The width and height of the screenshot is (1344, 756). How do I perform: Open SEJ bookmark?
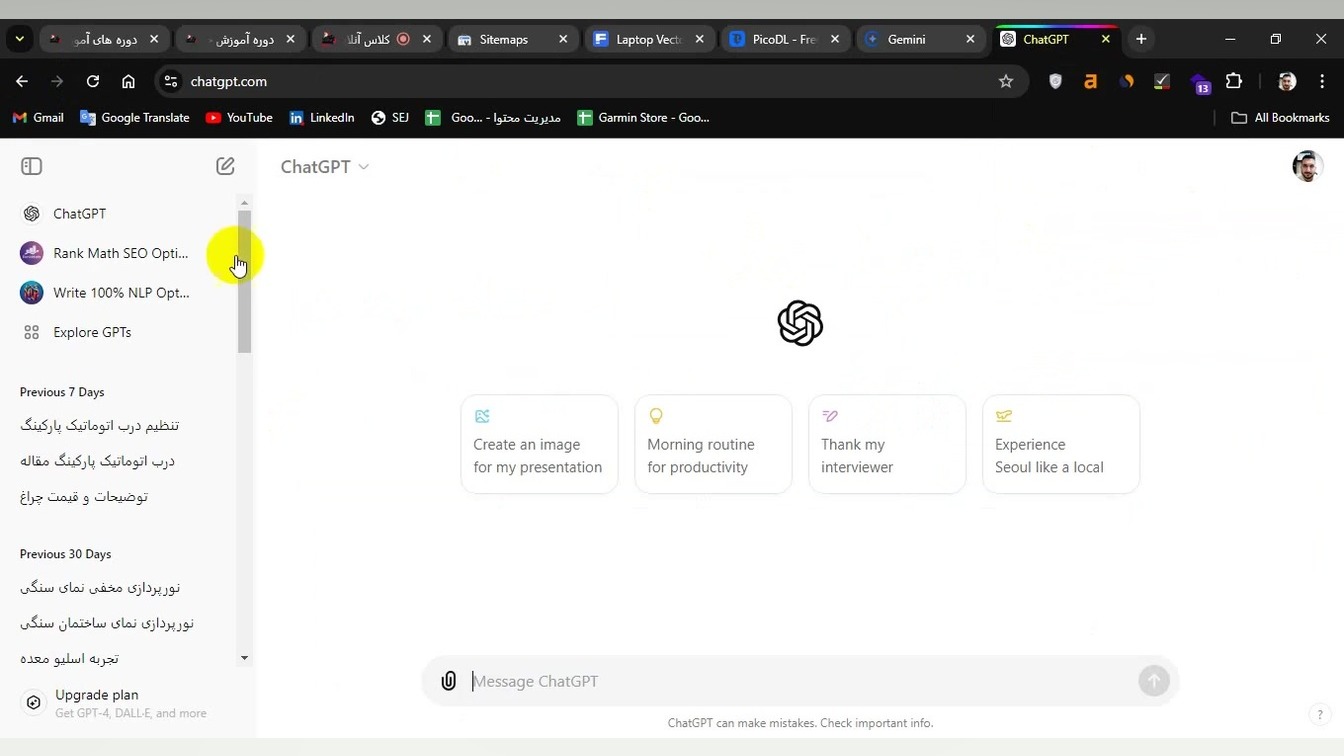tap(390, 117)
